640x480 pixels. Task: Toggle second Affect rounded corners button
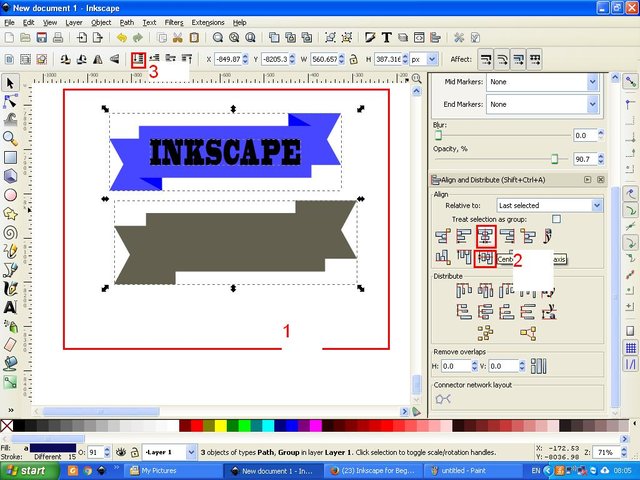tap(502, 60)
